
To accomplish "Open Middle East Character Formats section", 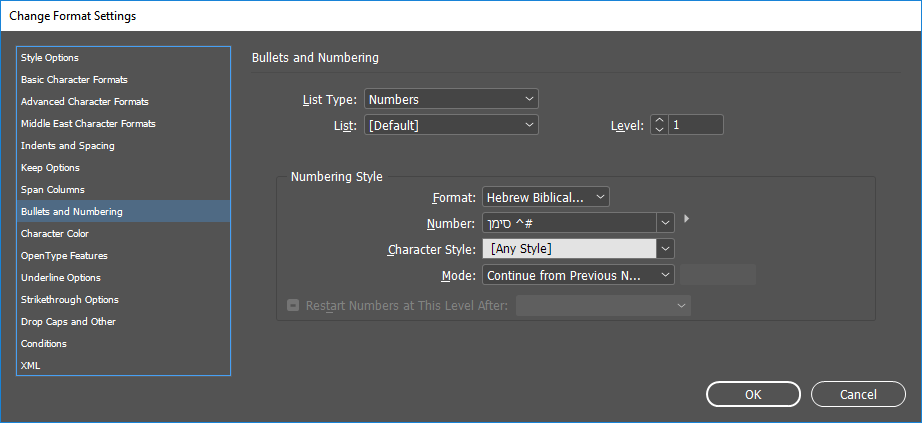I will pos(88,124).
